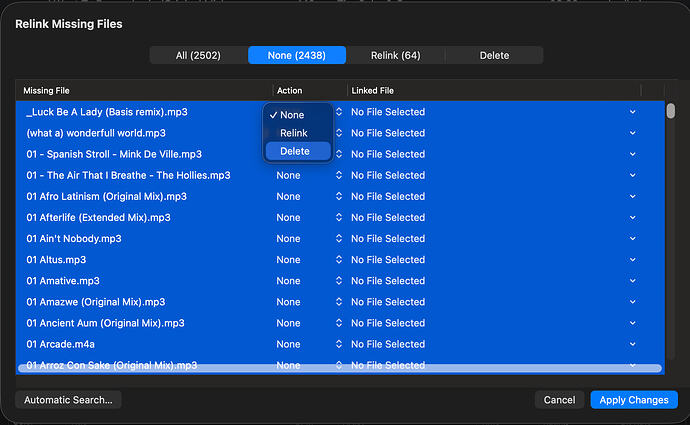Switch to the All (2502) tab
This screenshot has height=425, width=690.
tap(198, 55)
